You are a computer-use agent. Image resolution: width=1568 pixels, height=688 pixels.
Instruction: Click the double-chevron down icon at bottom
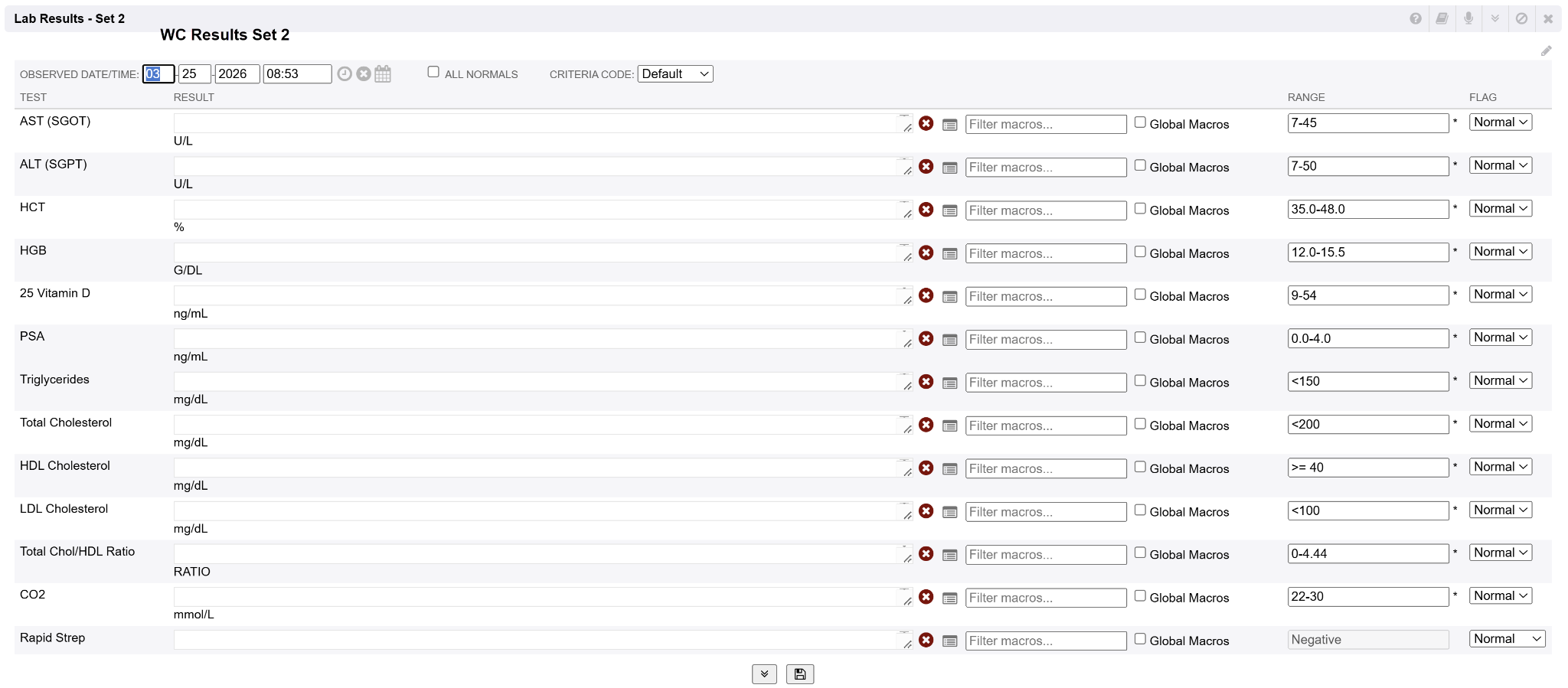point(764,674)
